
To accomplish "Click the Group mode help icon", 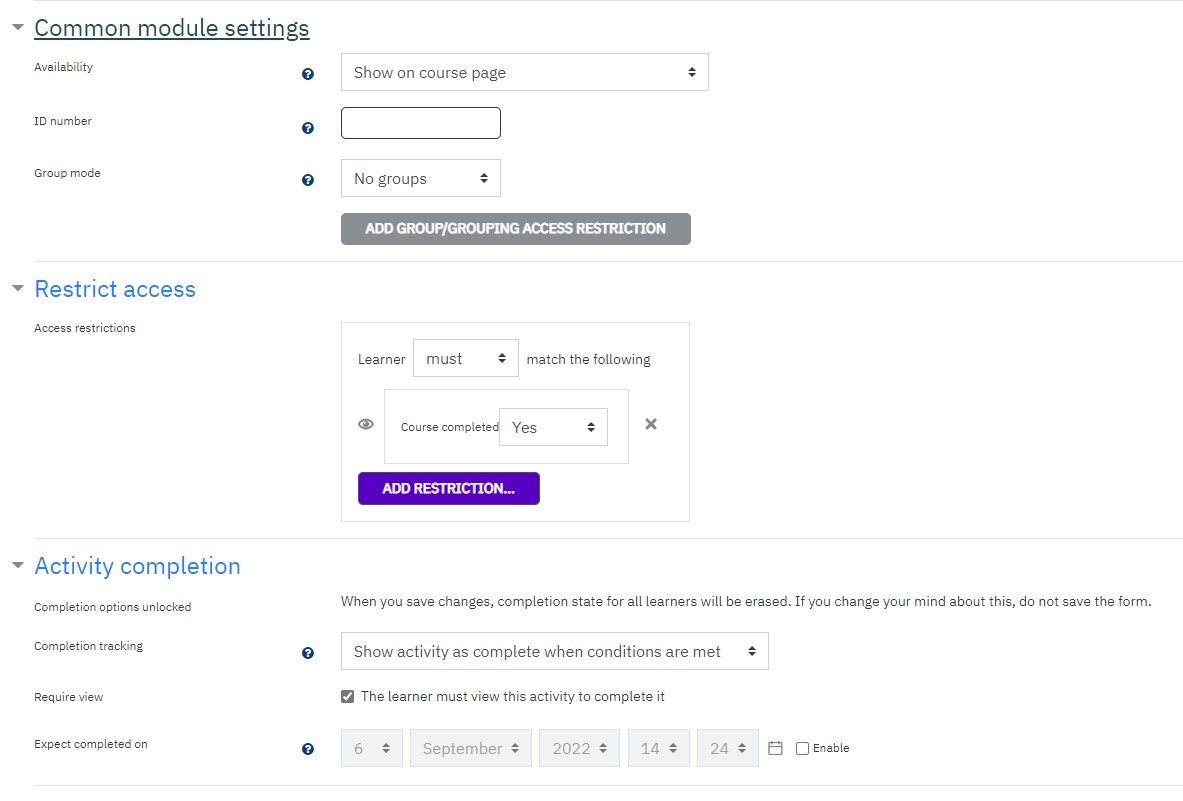I will (x=308, y=180).
